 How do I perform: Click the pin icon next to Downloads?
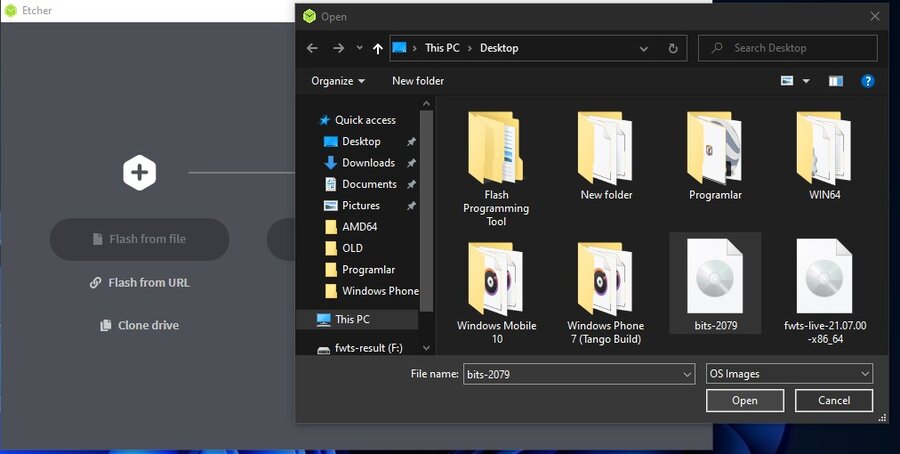tap(411, 163)
